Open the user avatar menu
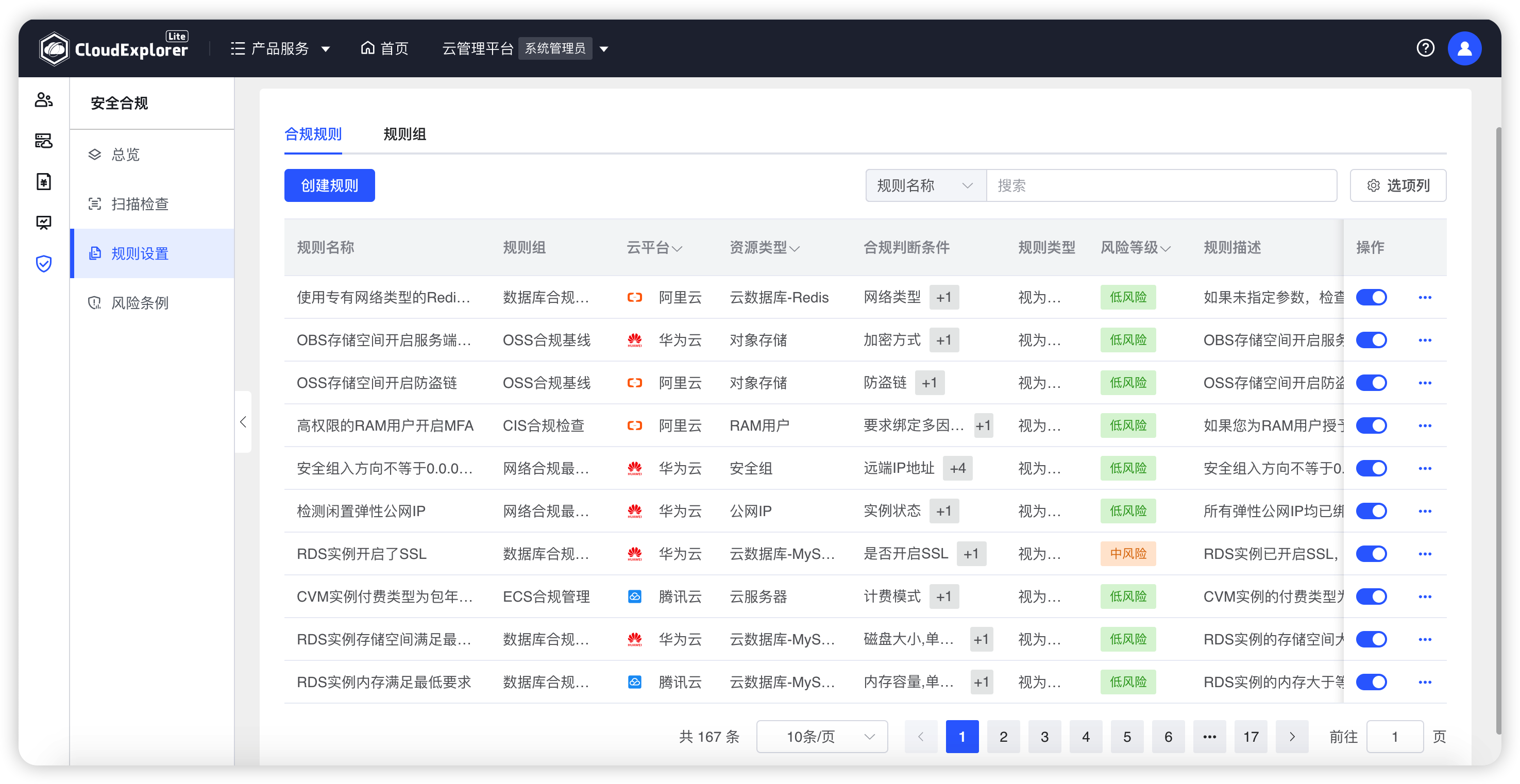Screen dimensions: 1520x784 [1464, 48]
